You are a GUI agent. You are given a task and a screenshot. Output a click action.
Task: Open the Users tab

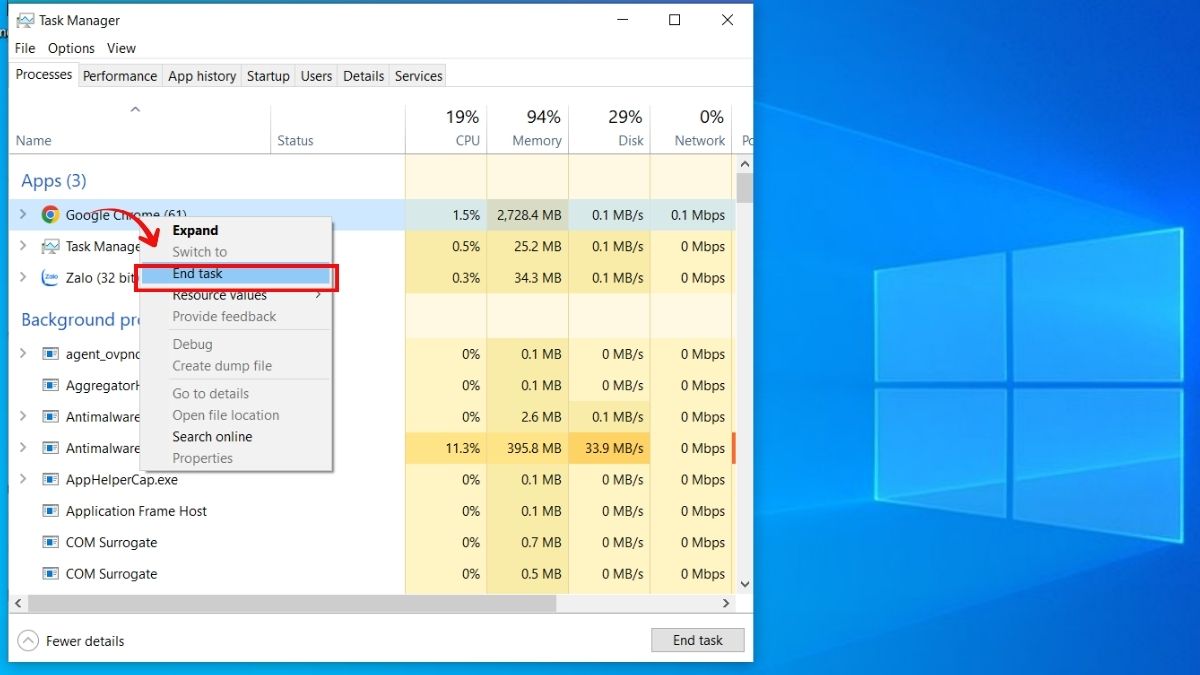[x=316, y=76]
